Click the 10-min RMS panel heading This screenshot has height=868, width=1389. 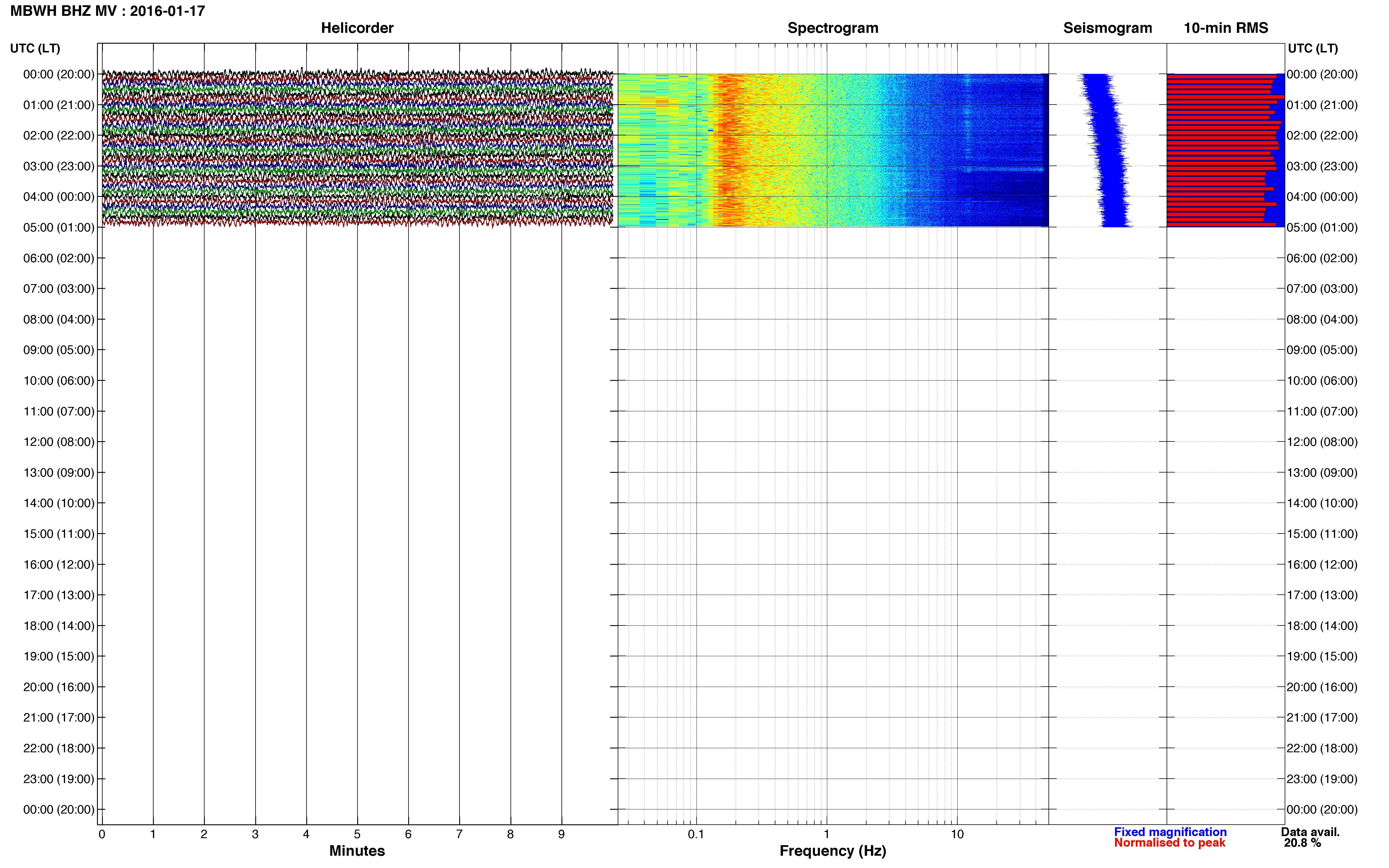(1225, 28)
